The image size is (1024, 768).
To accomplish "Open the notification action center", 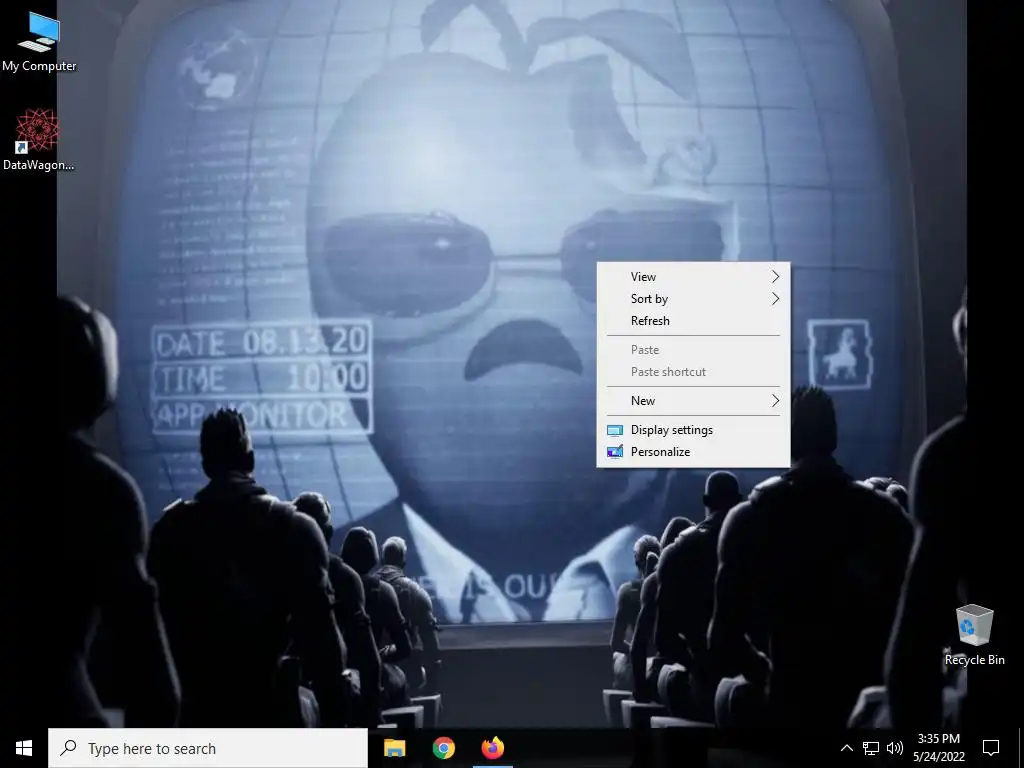I will 991,748.
